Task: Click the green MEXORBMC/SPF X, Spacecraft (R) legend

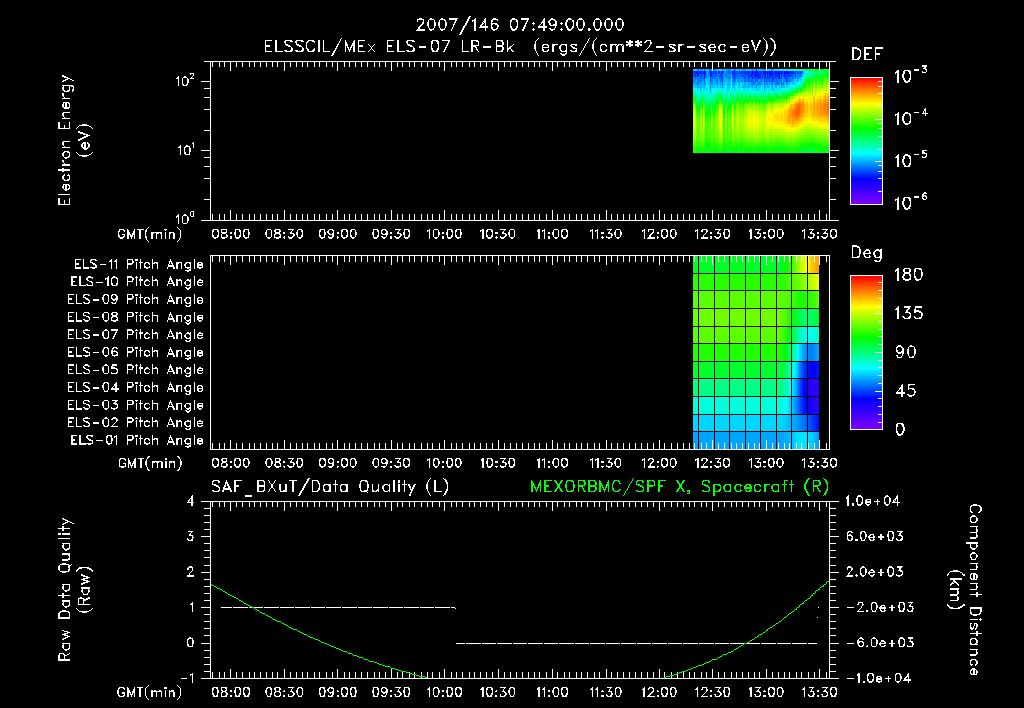Action: 679,487
